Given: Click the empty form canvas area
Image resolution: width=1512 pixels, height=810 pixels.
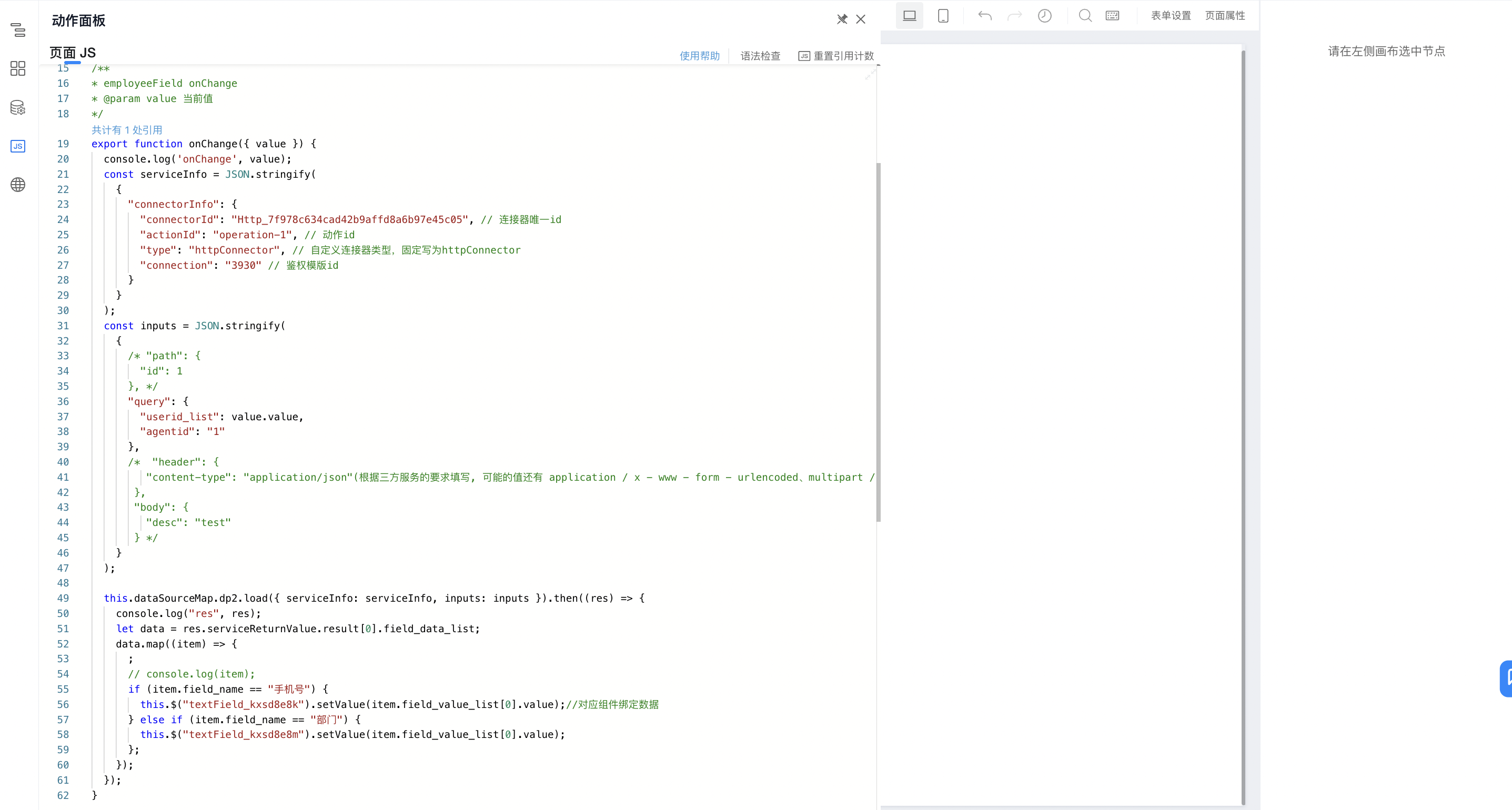Looking at the screenshot, I should point(1060,424).
